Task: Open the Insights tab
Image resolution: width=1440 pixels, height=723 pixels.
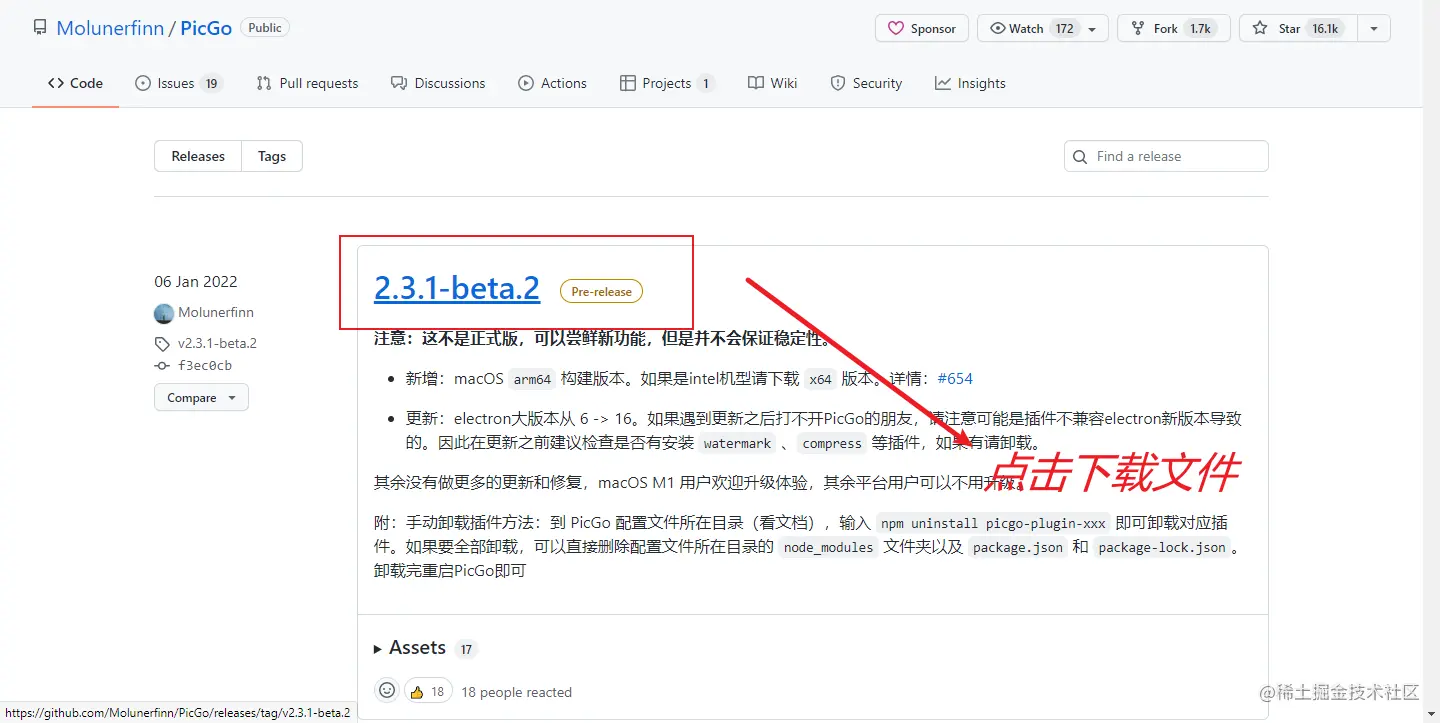Action: 970,83
